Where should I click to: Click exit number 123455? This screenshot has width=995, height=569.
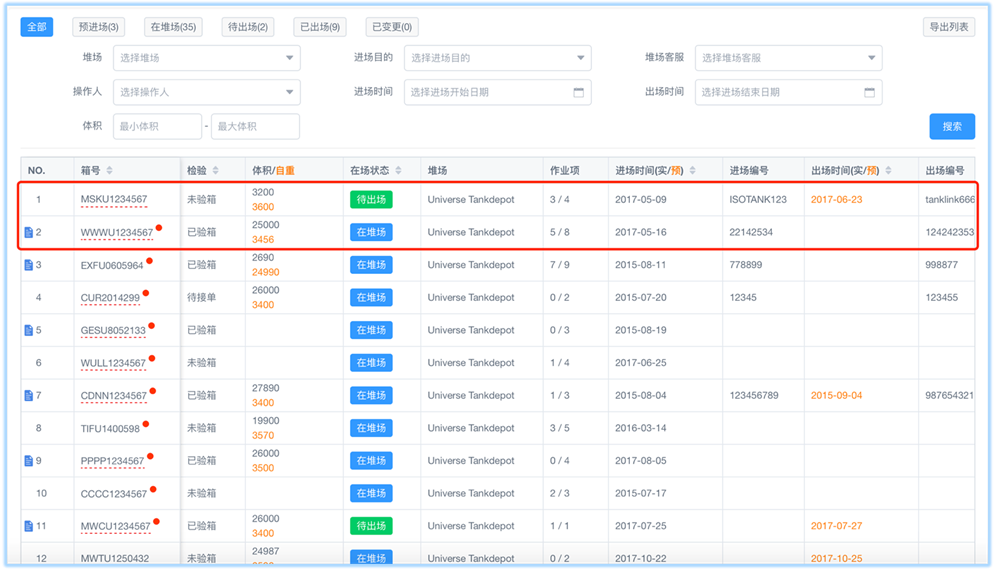point(942,298)
